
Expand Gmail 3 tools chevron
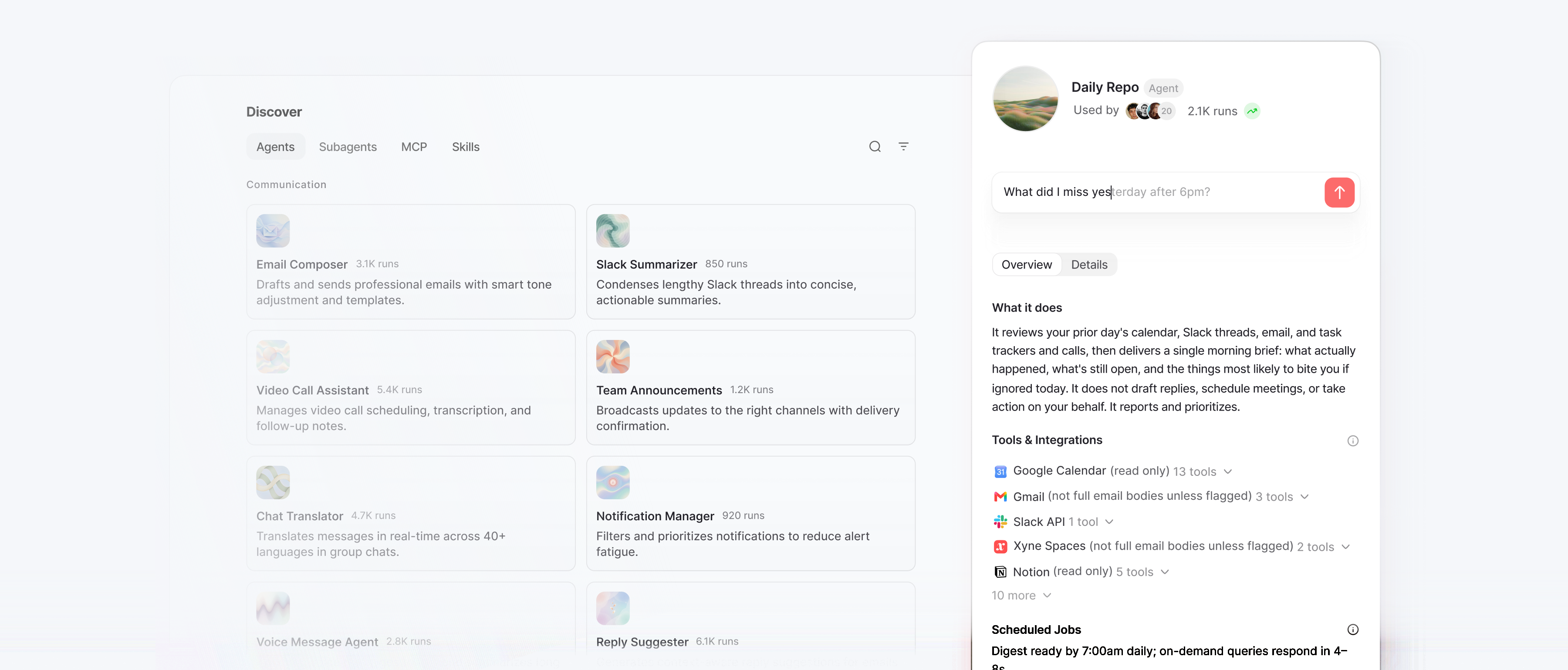coord(1304,497)
